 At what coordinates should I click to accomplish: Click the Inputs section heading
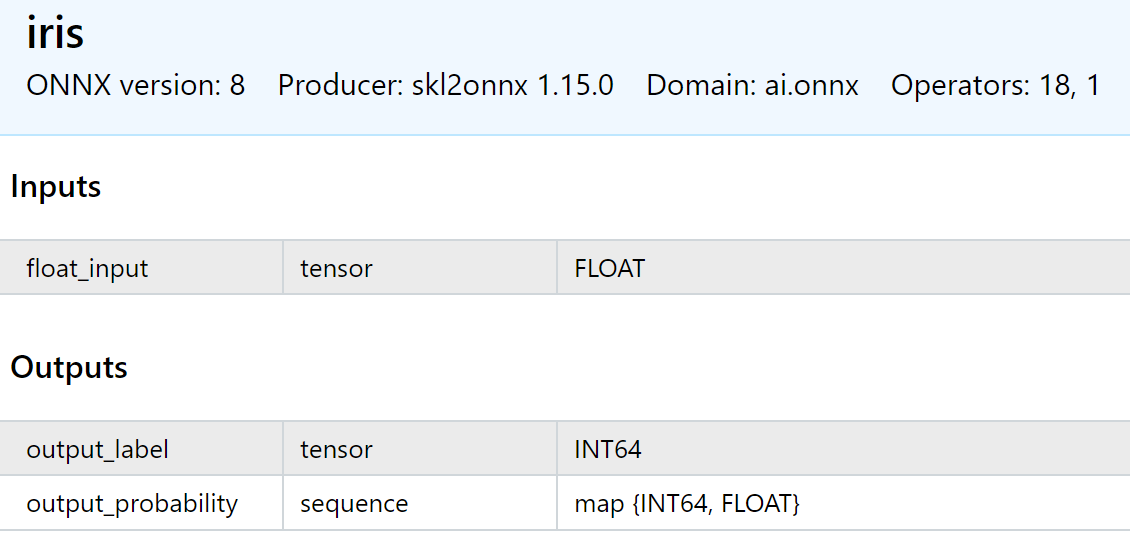coord(55,187)
